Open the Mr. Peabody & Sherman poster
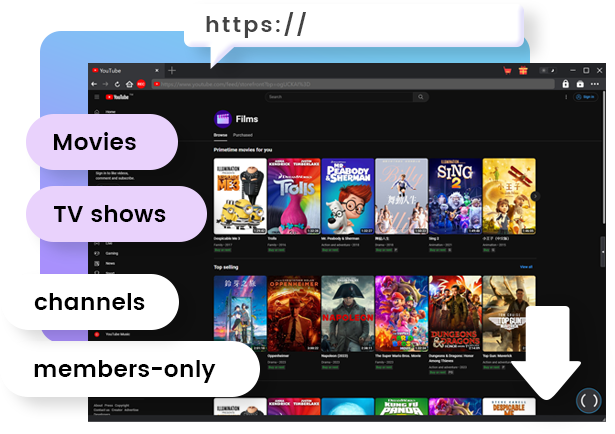615x434 pixels. (348, 196)
